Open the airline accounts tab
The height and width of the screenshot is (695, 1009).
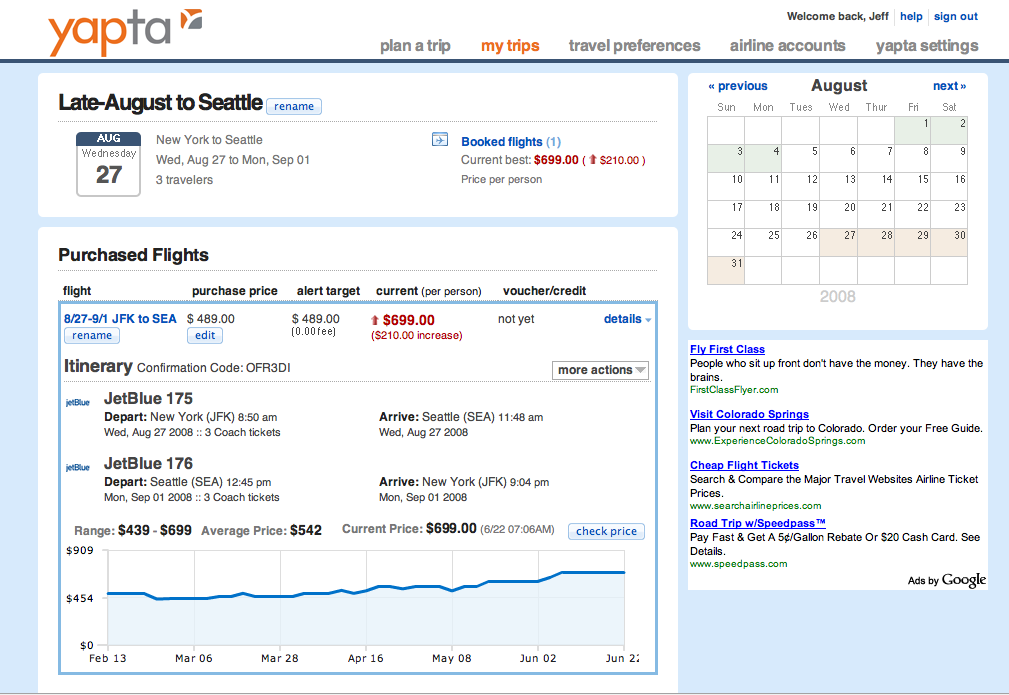point(787,46)
